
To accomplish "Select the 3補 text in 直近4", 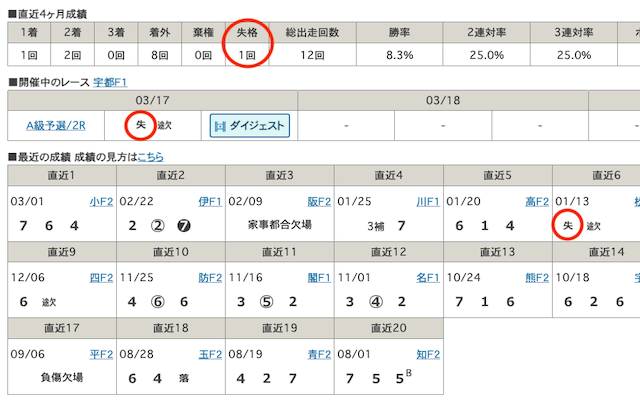I will pos(376,226).
